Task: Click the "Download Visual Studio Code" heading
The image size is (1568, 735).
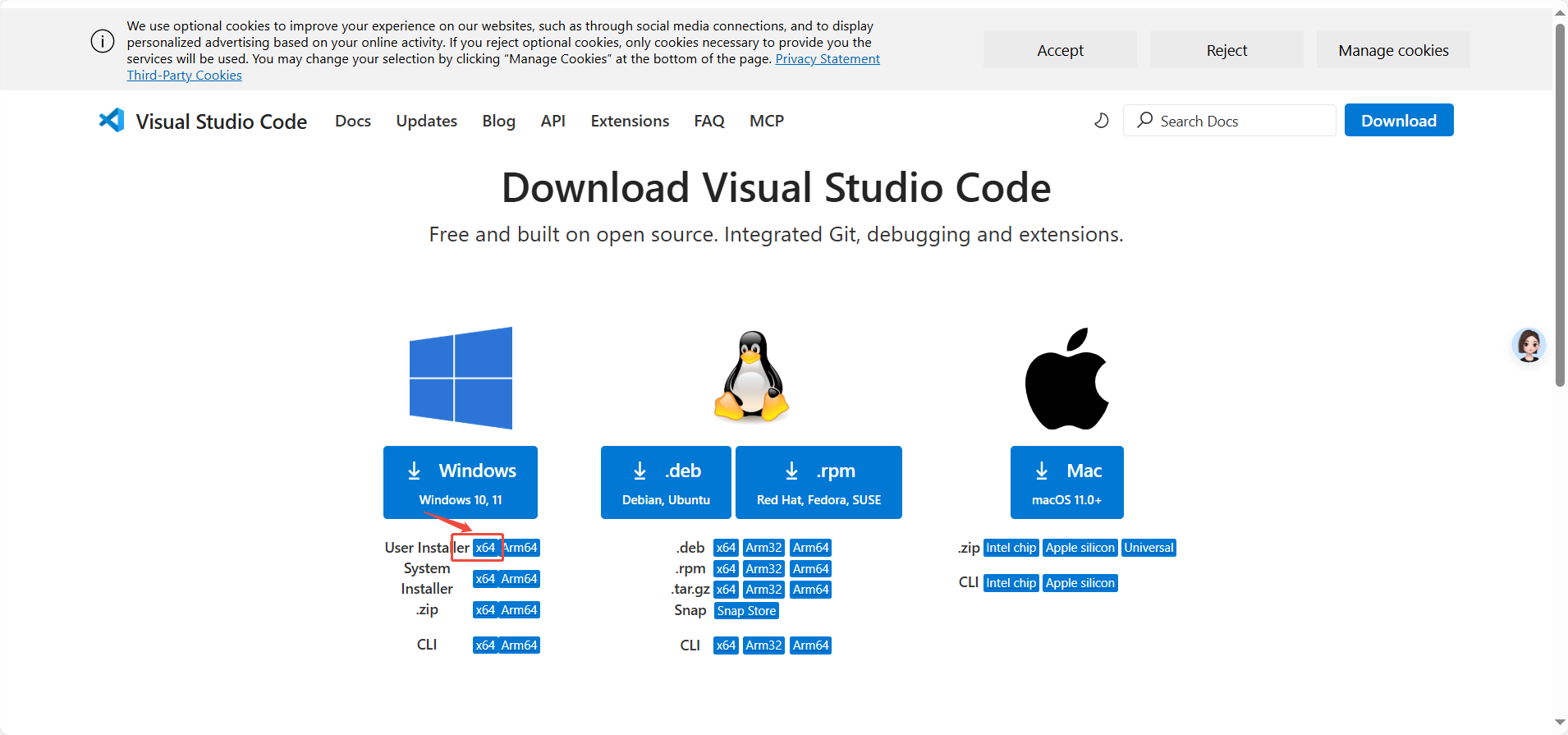Action: (776, 187)
